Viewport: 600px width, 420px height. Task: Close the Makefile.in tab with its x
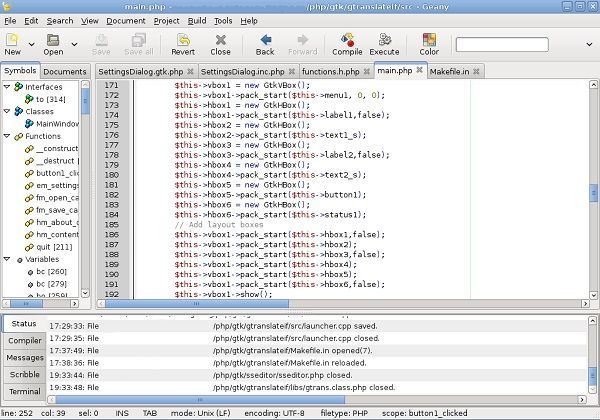point(476,72)
